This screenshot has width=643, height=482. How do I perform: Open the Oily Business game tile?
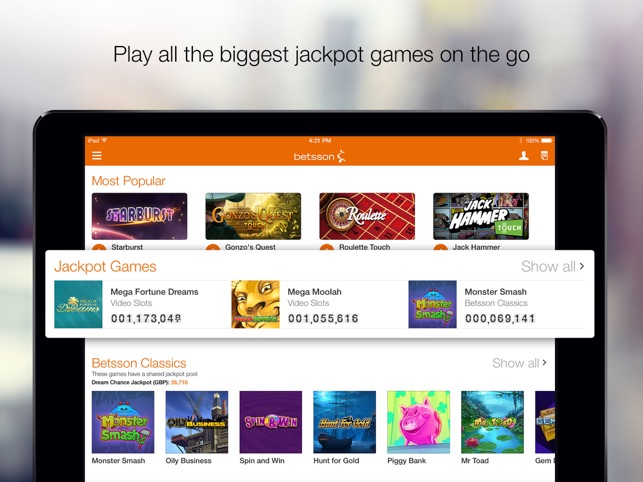tap(197, 422)
